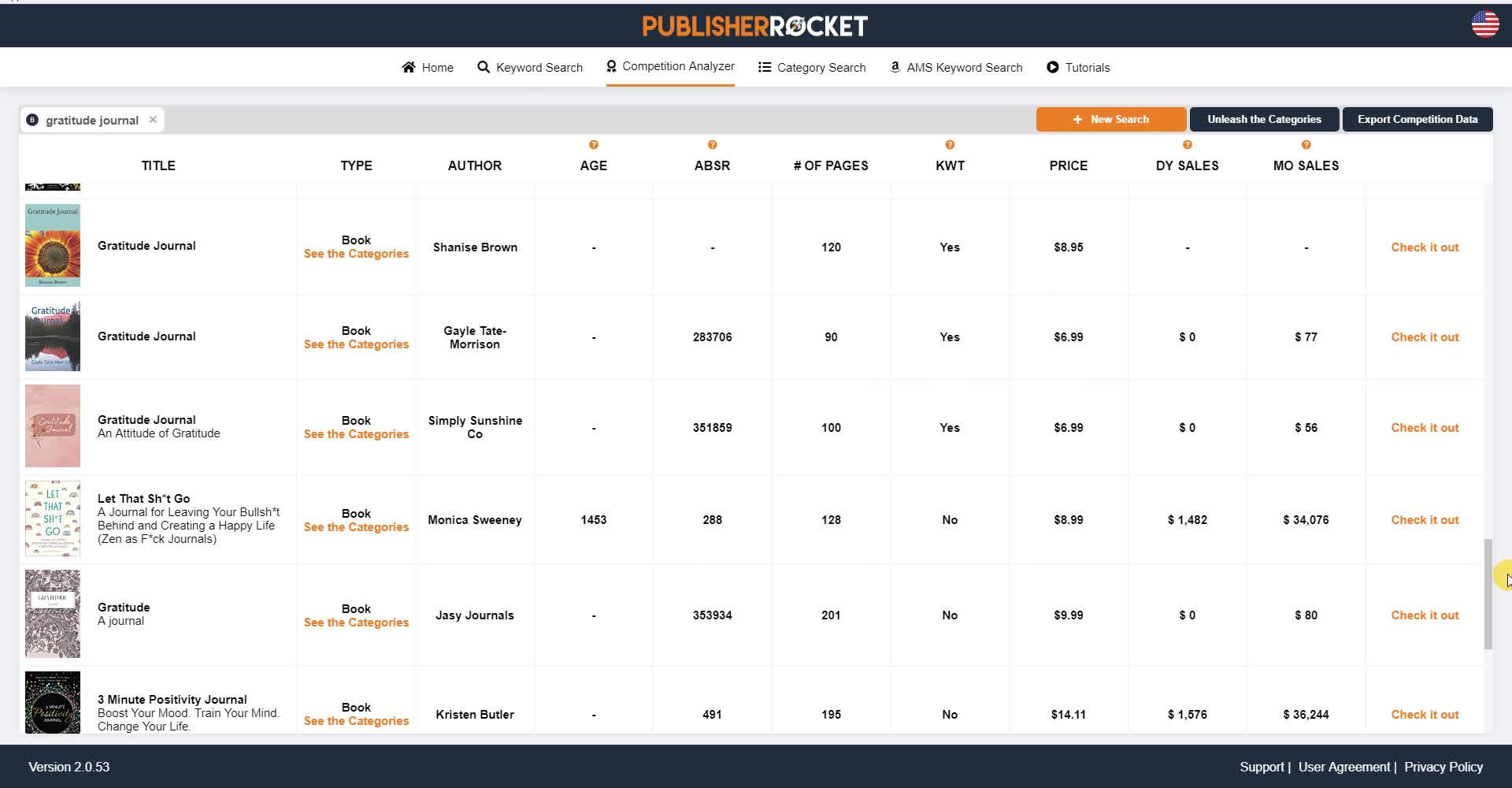This screenshot has height=788, width=1512.
Task: Start a New Search
Action: click(1110, 120)
